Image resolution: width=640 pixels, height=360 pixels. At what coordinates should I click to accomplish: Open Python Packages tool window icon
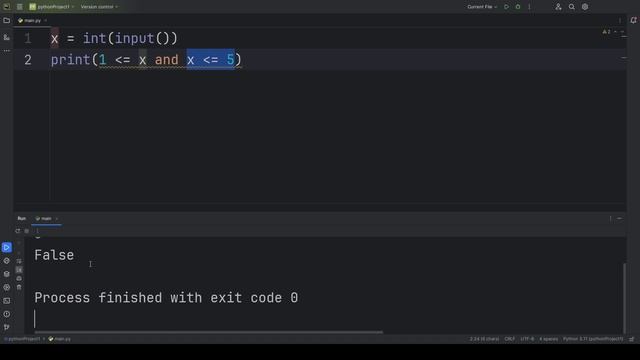(x=7, y=261)
